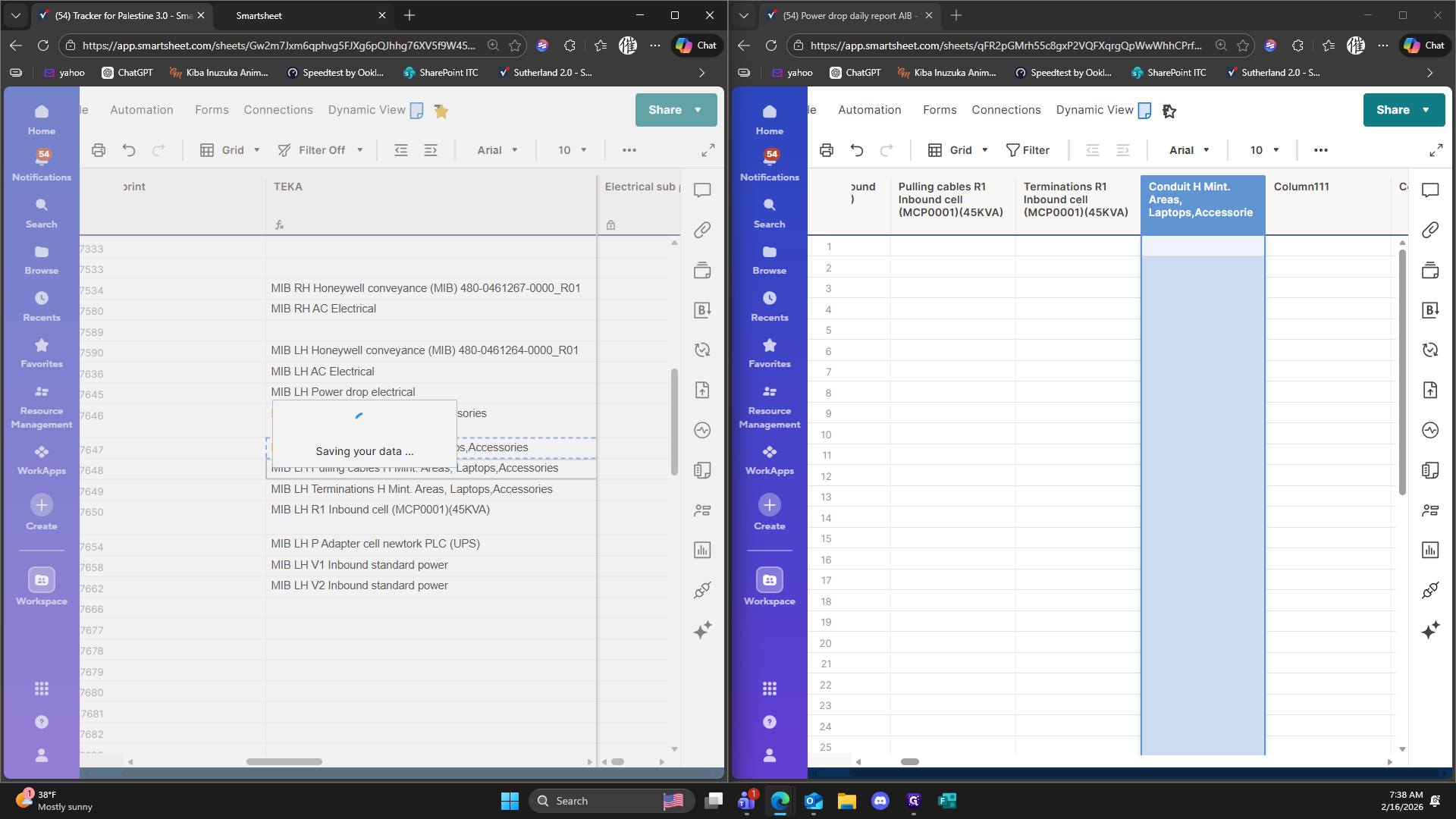
Task: Open Conversations comment icon in right sheet
Action: click(1430, 190)
